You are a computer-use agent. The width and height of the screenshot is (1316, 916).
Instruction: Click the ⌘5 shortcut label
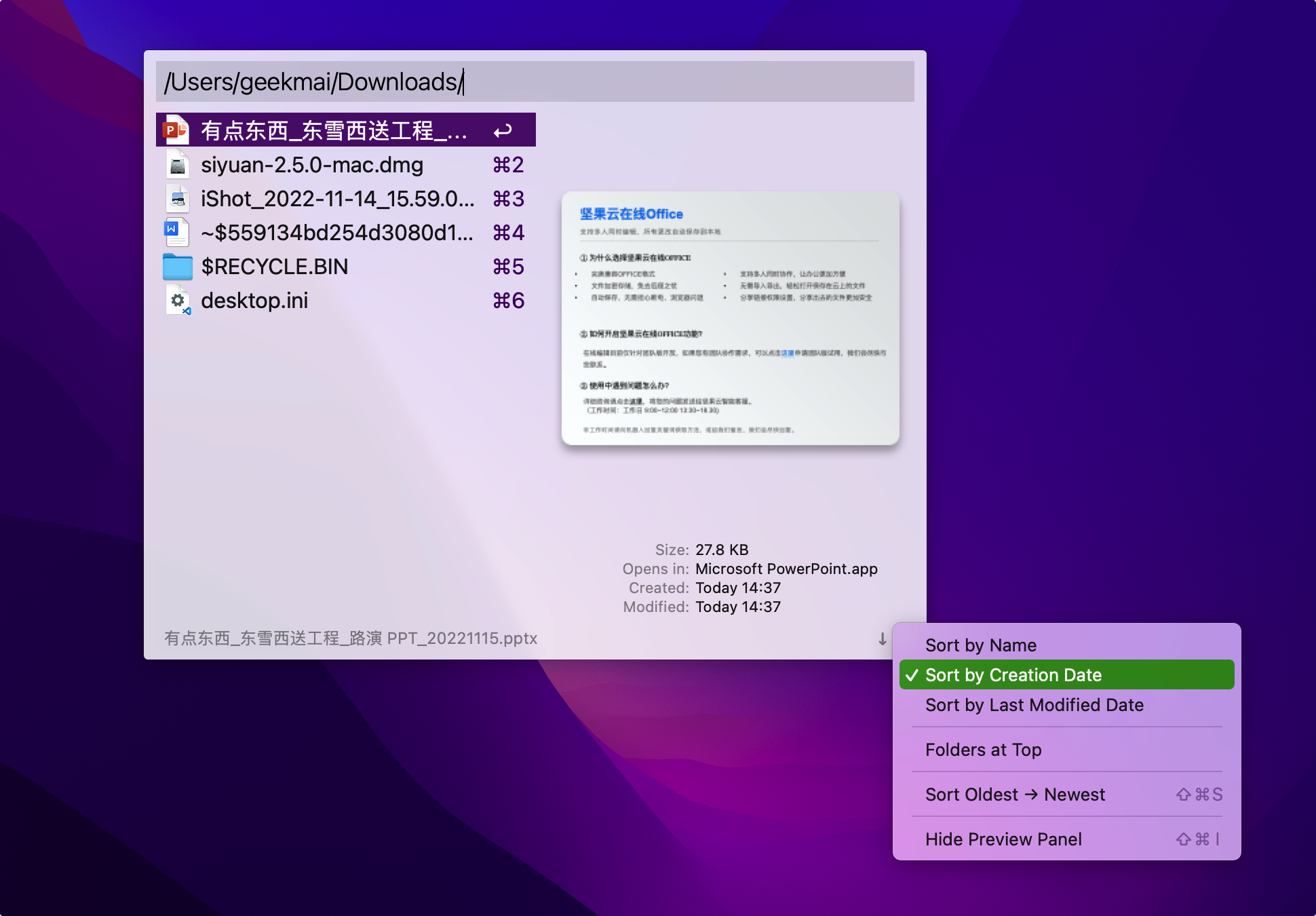[x=509, y=267]
